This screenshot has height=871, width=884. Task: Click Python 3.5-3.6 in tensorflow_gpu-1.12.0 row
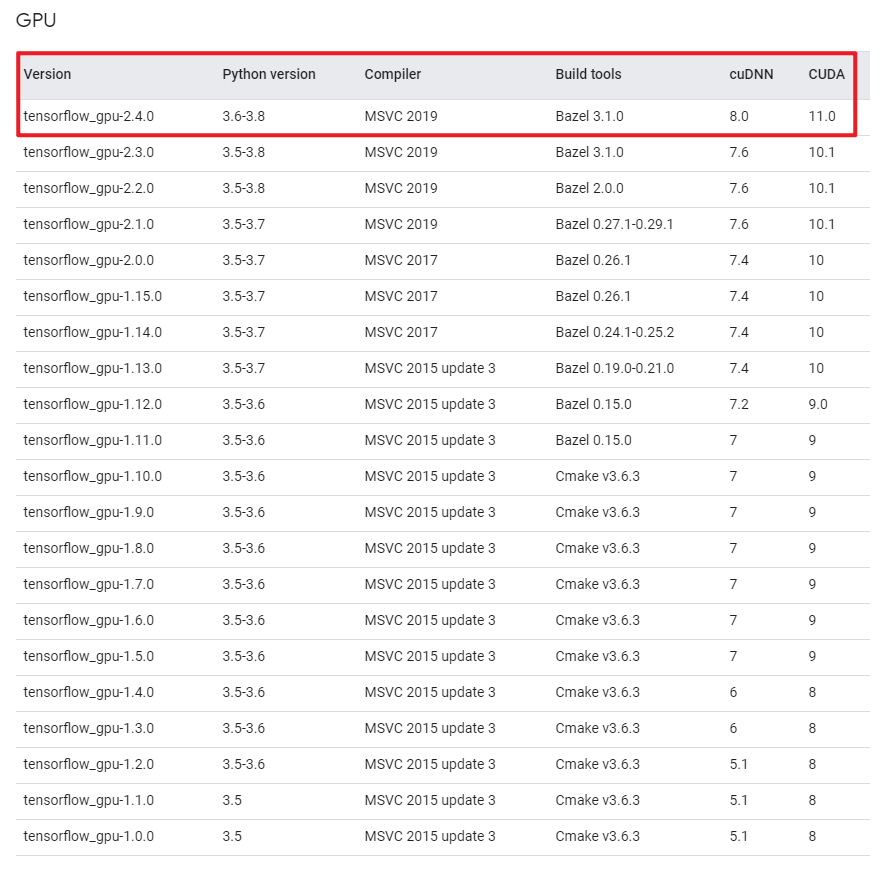point(244,405)
